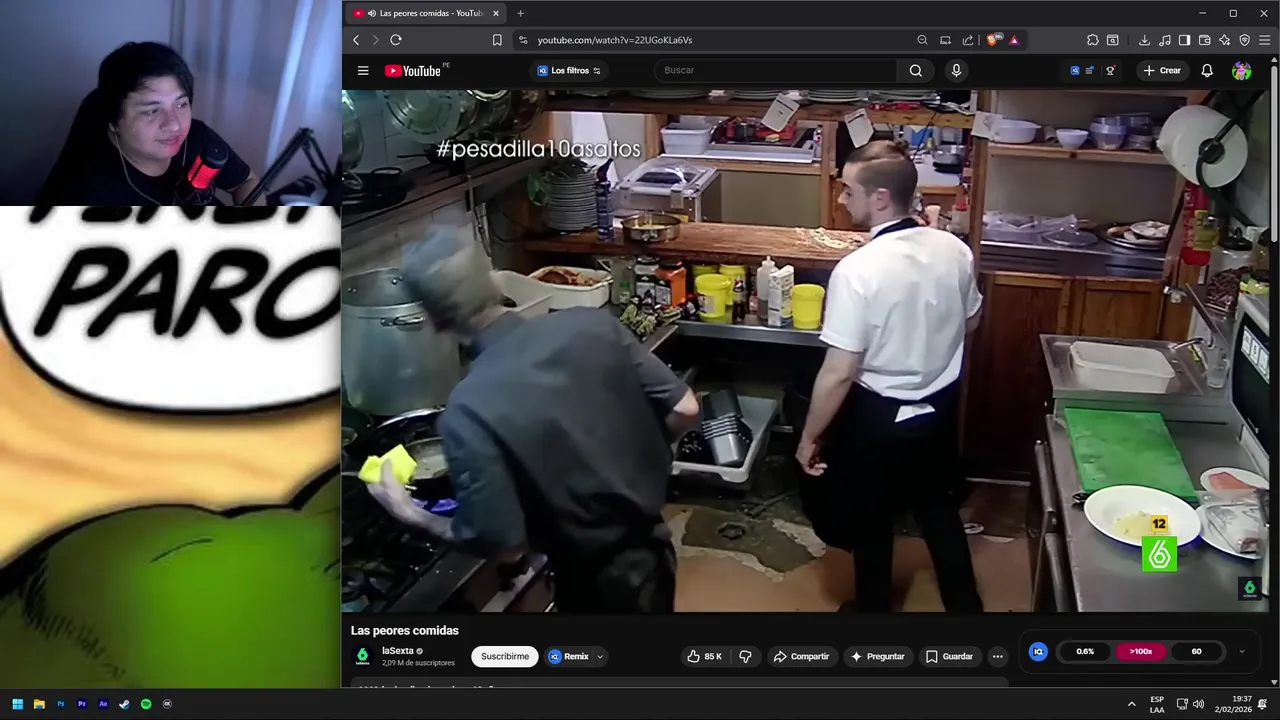The width and height of the screenshot is (1280, 720).
Task: Open site settings icon in address bar
Action: click(x=522, y=40)
